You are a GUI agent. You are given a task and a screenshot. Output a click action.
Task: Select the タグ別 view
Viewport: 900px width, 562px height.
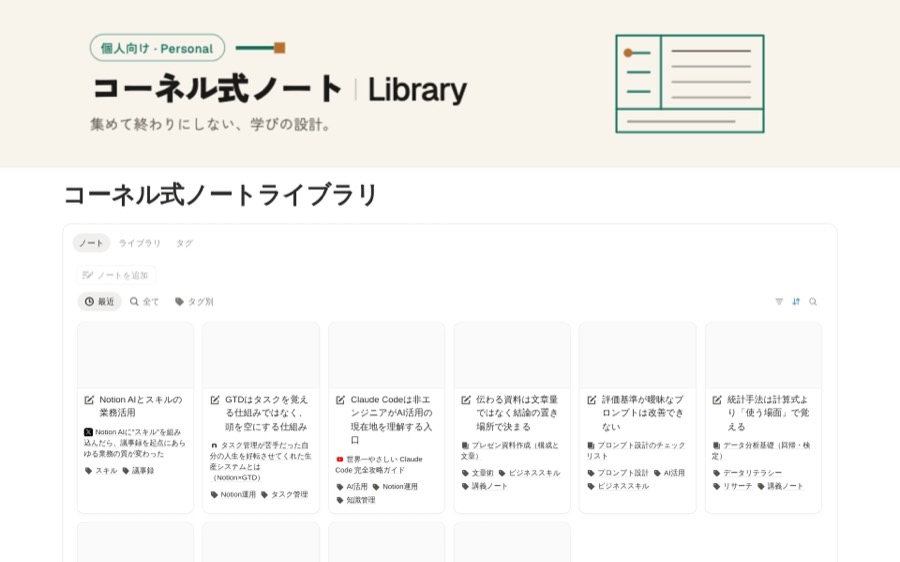(195, 301)
